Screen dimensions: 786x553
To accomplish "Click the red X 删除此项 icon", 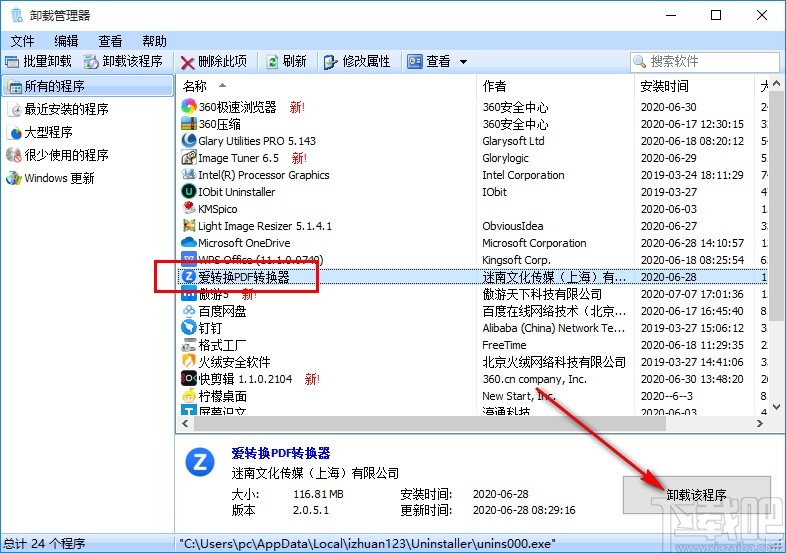I will pos(187,62).
